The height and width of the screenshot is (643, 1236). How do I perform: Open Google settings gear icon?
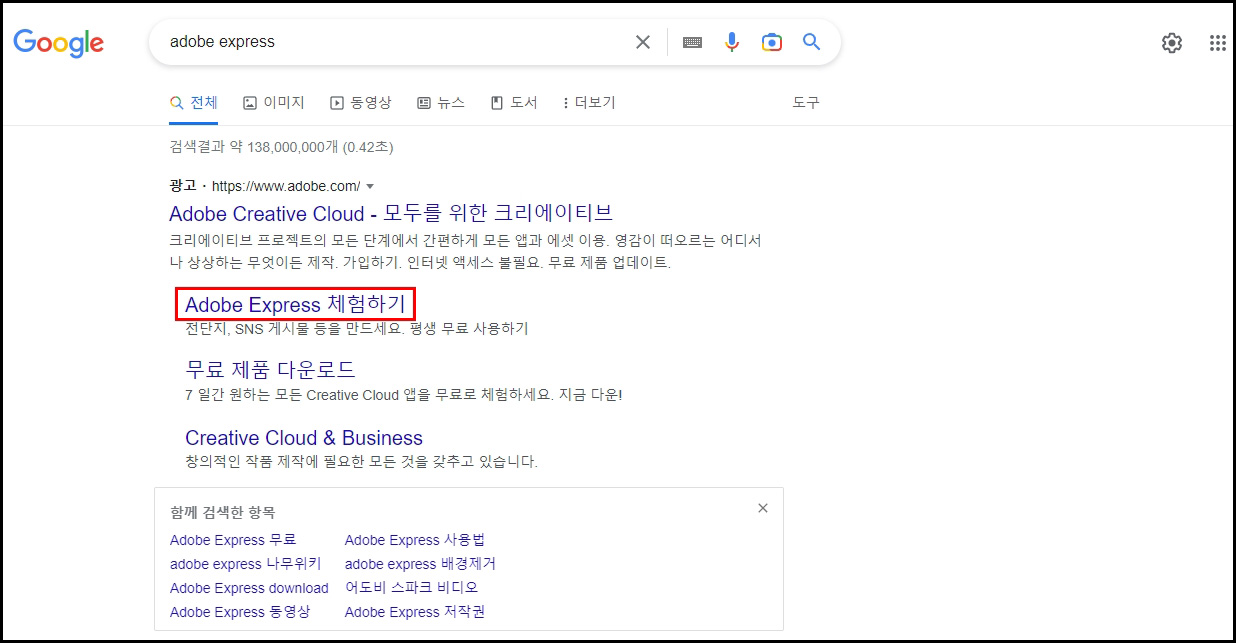pos(1172,43)
